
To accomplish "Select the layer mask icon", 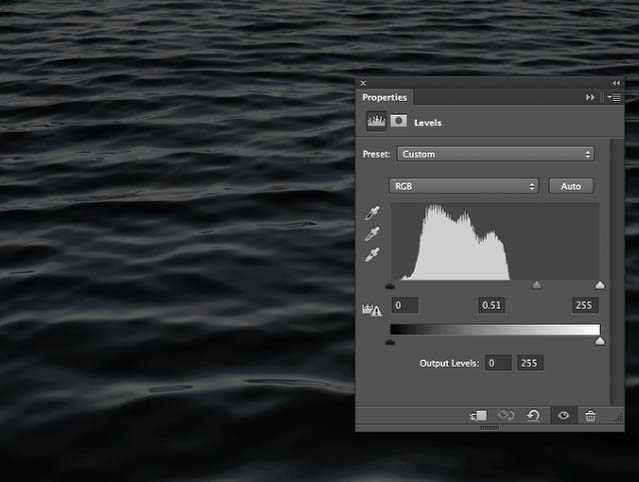I will [399, 122].
